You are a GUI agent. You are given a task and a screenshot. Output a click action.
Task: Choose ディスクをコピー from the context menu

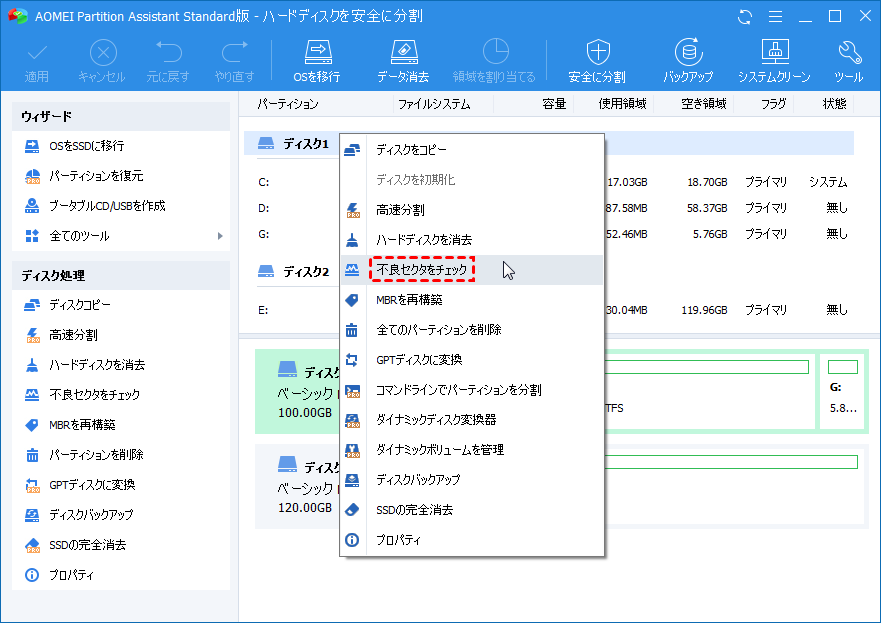(x=411, y=150)
